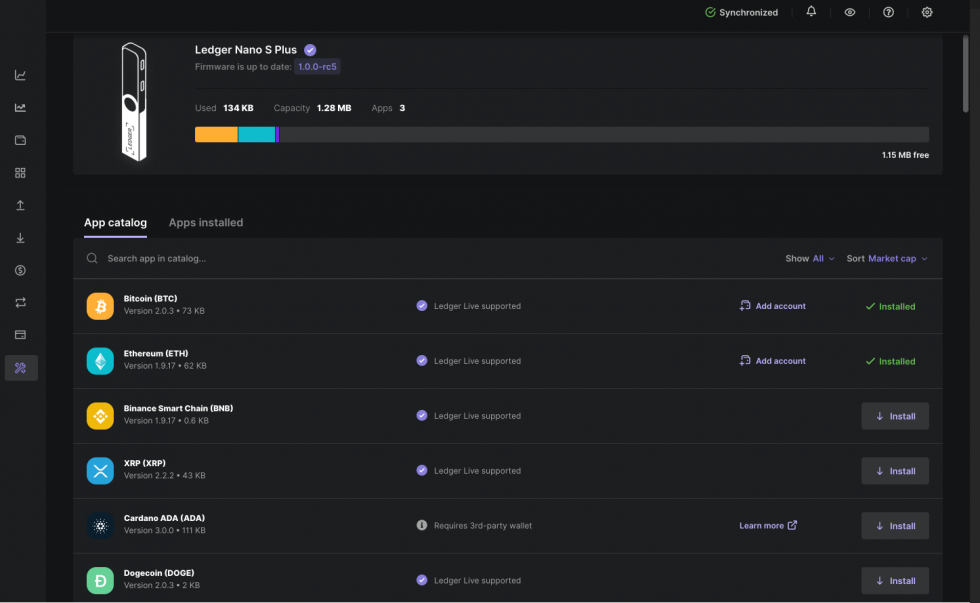
Task: Click Learn more for Cardano ADA
Action: pos(767,525)
